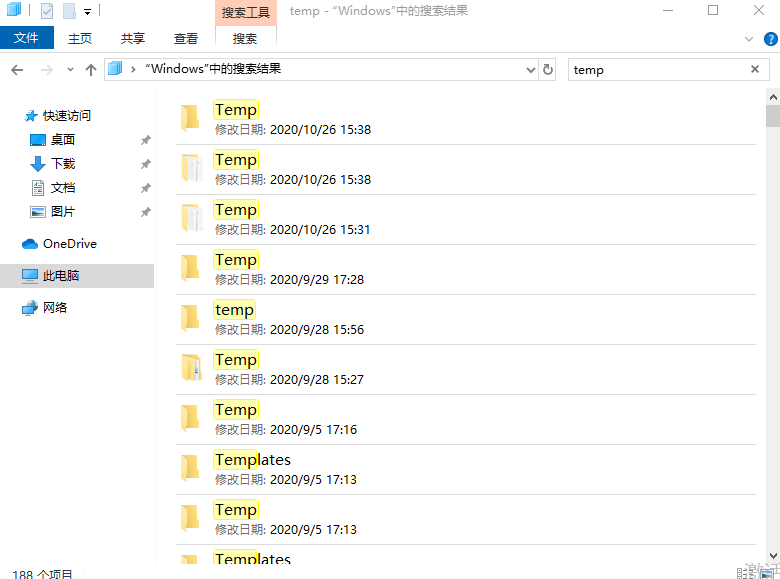Open the 文件 menu tab
This screenshot has height=579, width=780.
26,38
